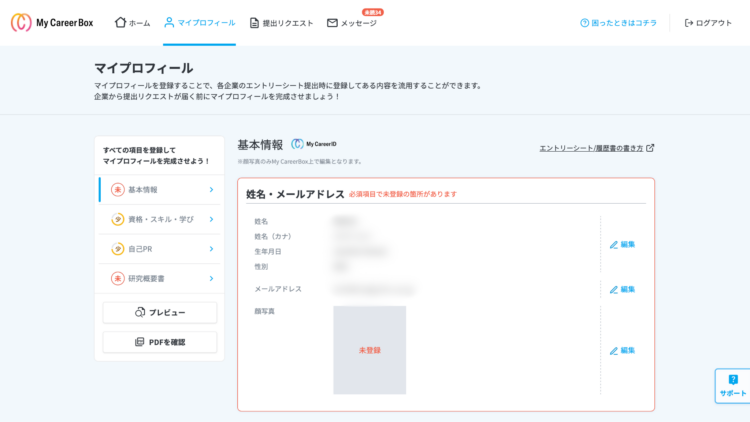Open エントリーシート/履歴書の書き方 link

click(591, 148)
